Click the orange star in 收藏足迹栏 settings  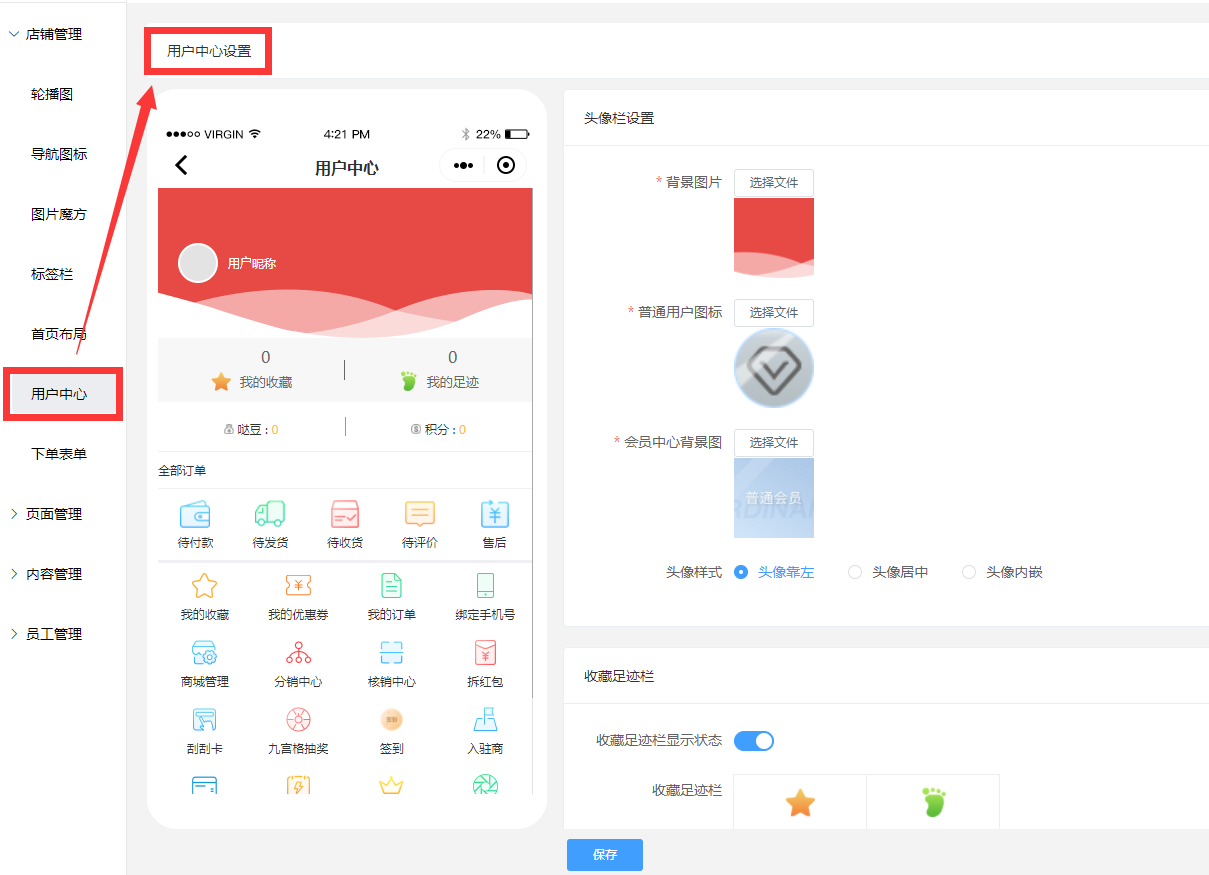[x=800, y=802]
